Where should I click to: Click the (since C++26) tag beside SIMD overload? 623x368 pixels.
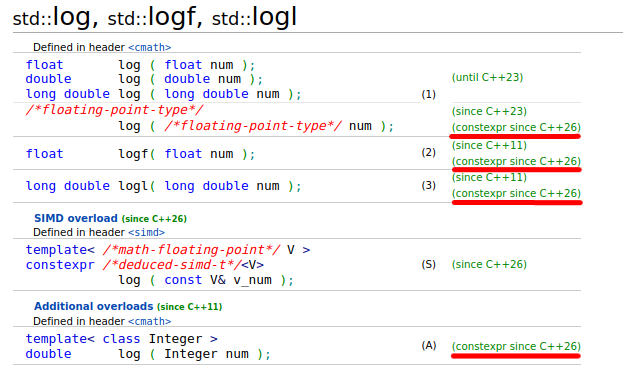154,219
